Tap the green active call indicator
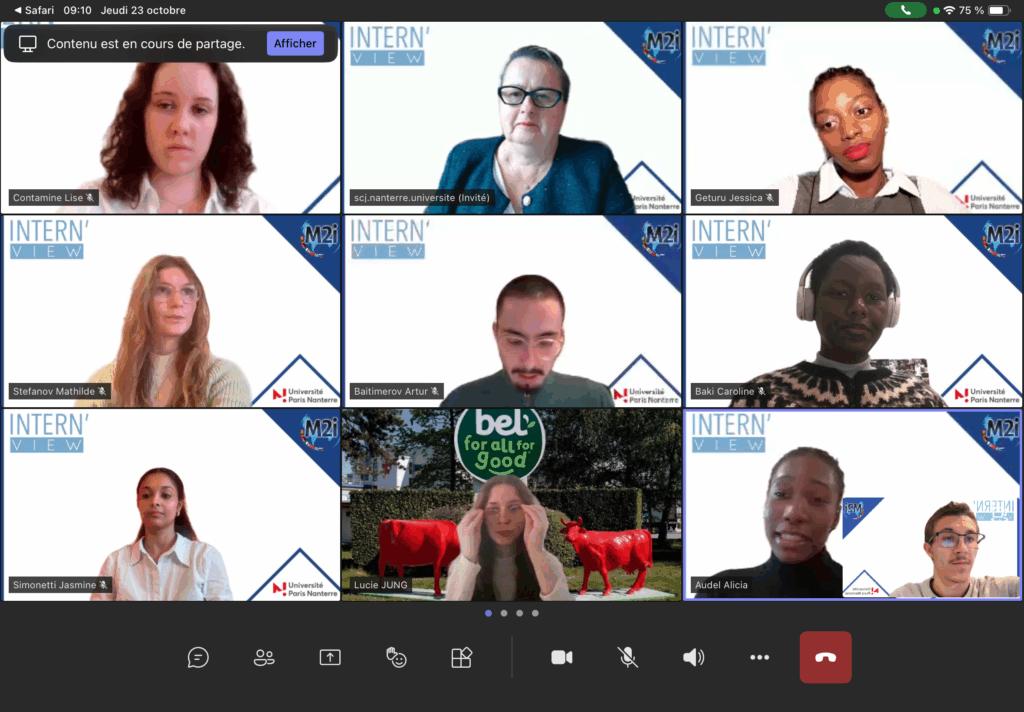The height and width of the screenshot is (712, 1024). point(905,10)
